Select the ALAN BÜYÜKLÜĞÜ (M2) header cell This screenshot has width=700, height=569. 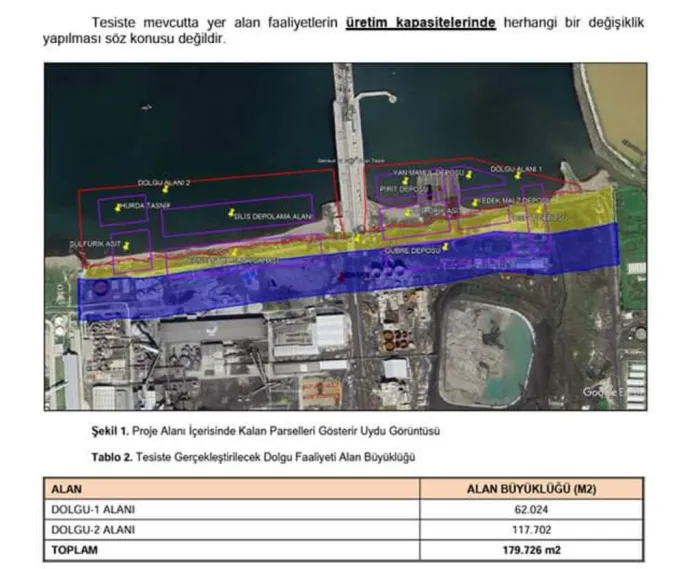click(x=531, y=489)
